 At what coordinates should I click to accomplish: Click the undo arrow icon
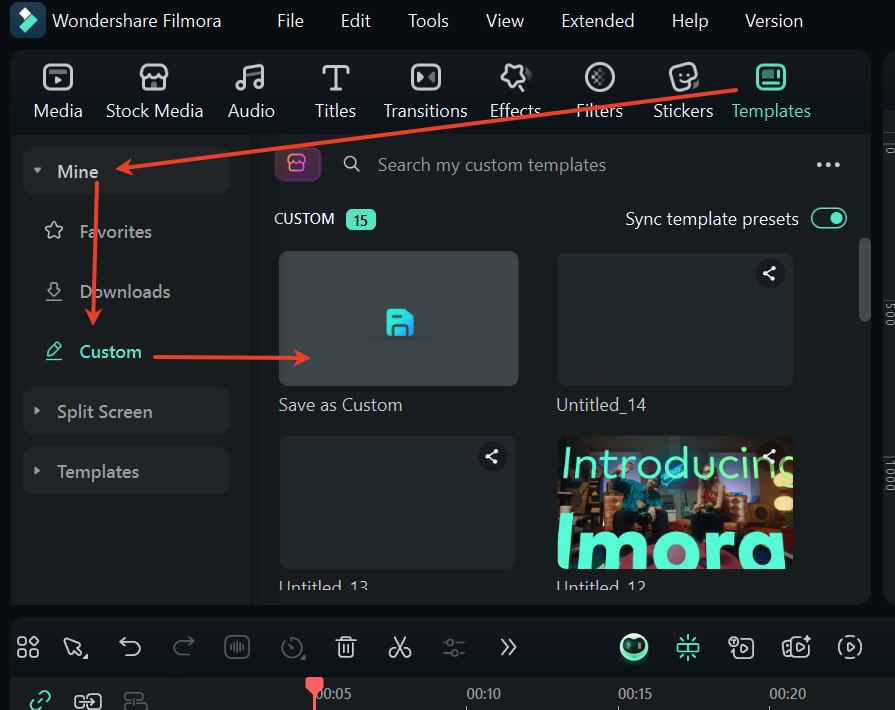[x=130, y=647]
